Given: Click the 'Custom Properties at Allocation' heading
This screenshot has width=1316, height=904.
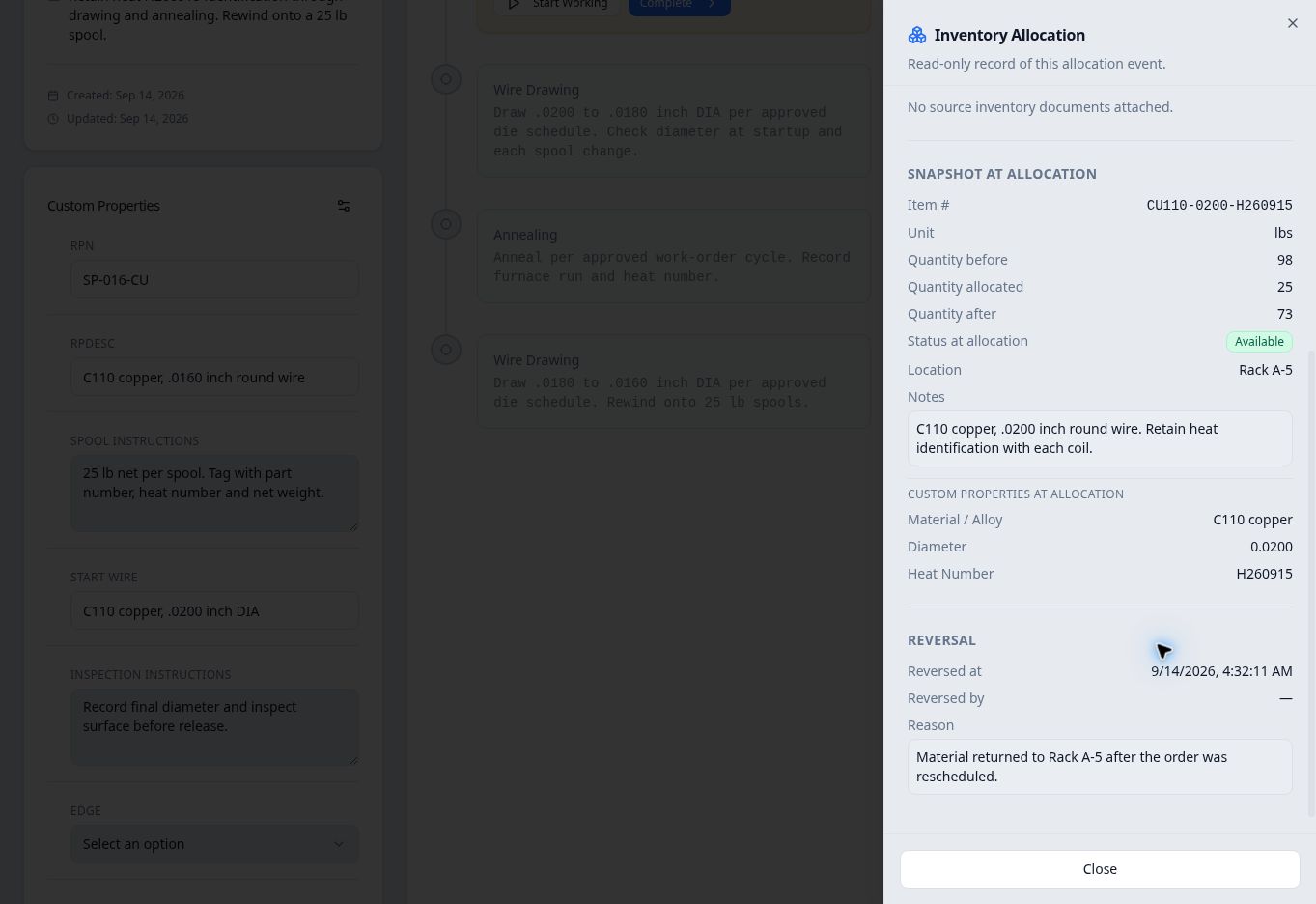Looking at the screenshot, I should 1016,494.
